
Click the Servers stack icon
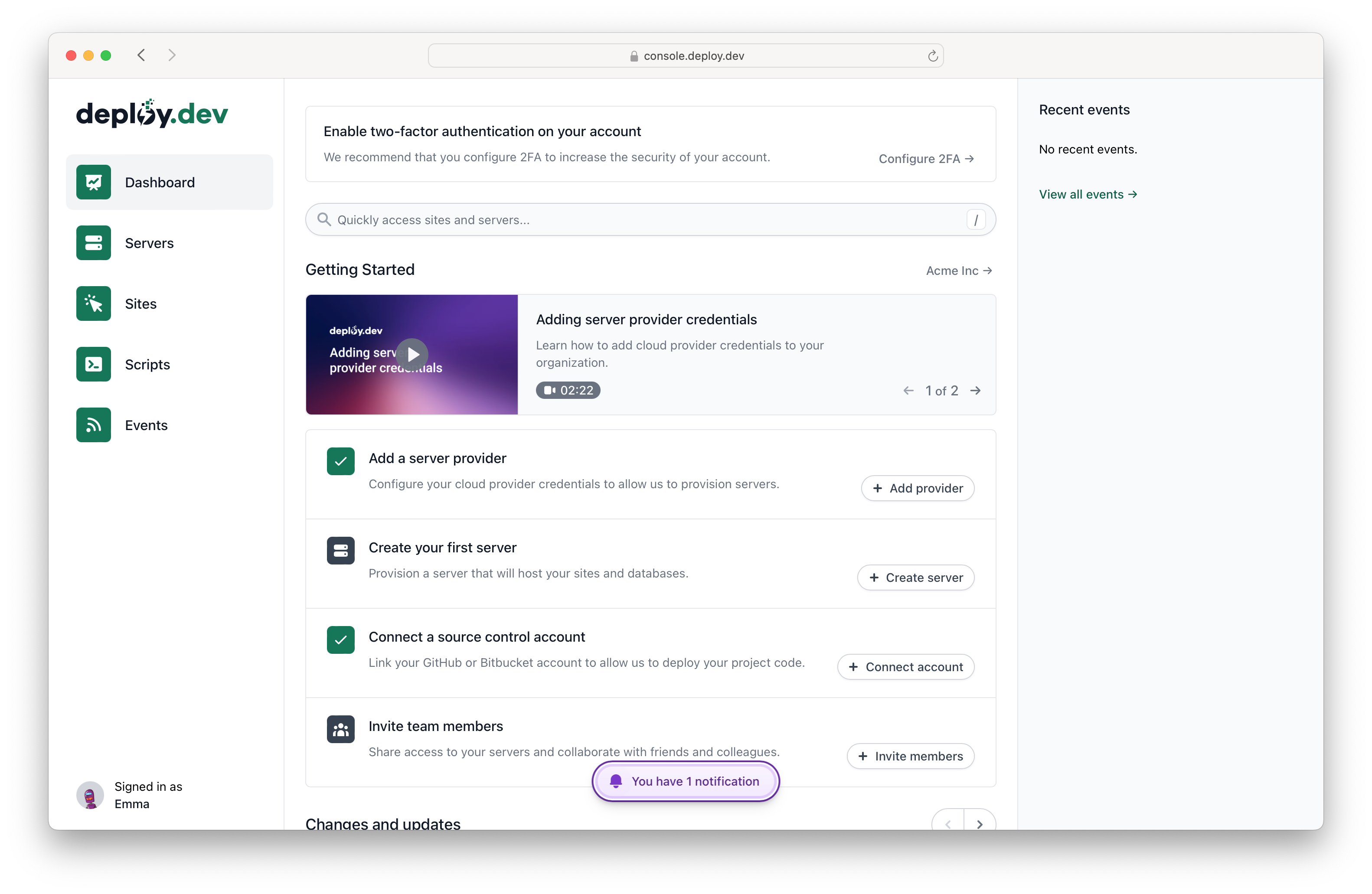pos(93,243)
